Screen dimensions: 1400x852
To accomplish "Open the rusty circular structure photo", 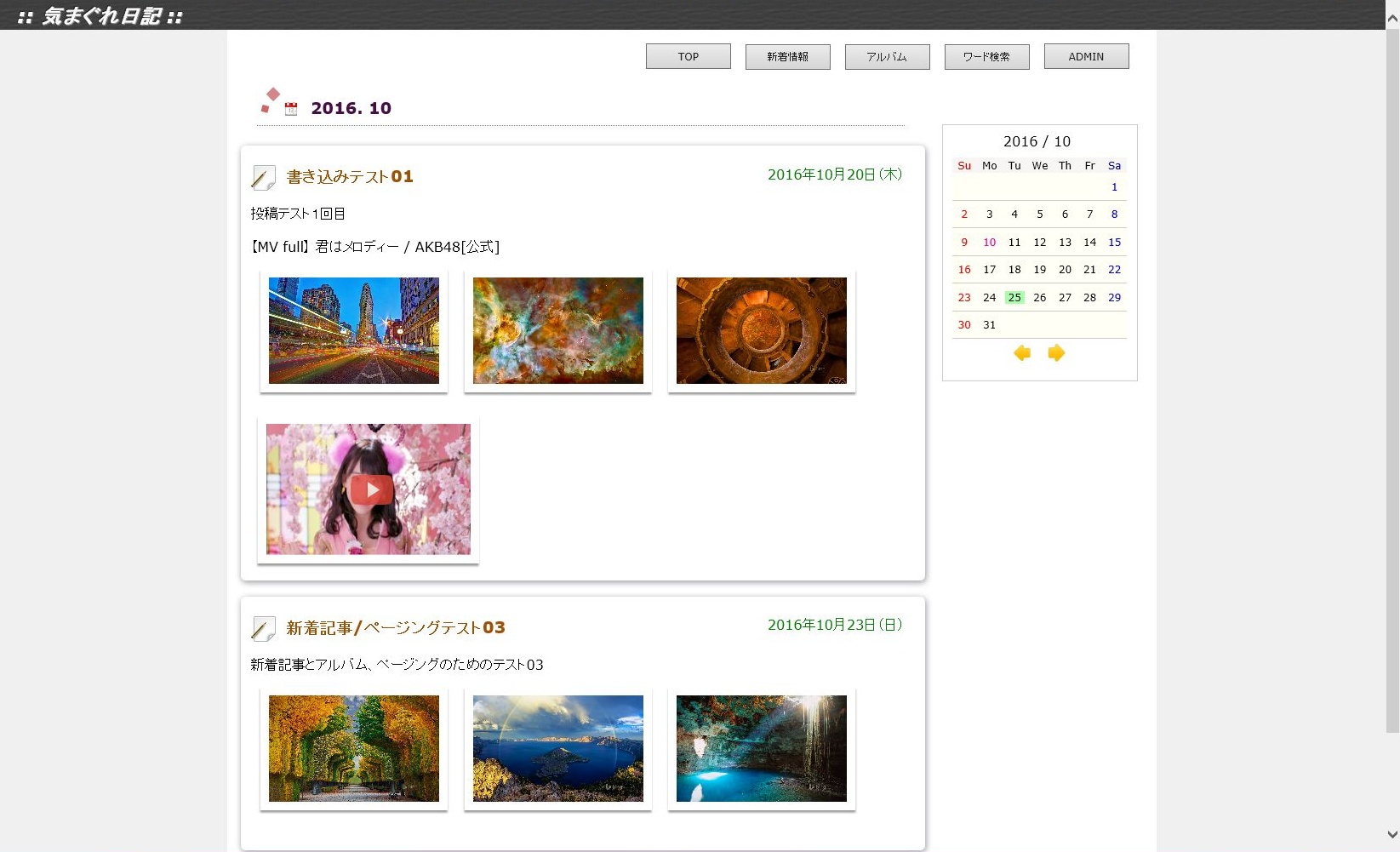I will click(761, 330).
